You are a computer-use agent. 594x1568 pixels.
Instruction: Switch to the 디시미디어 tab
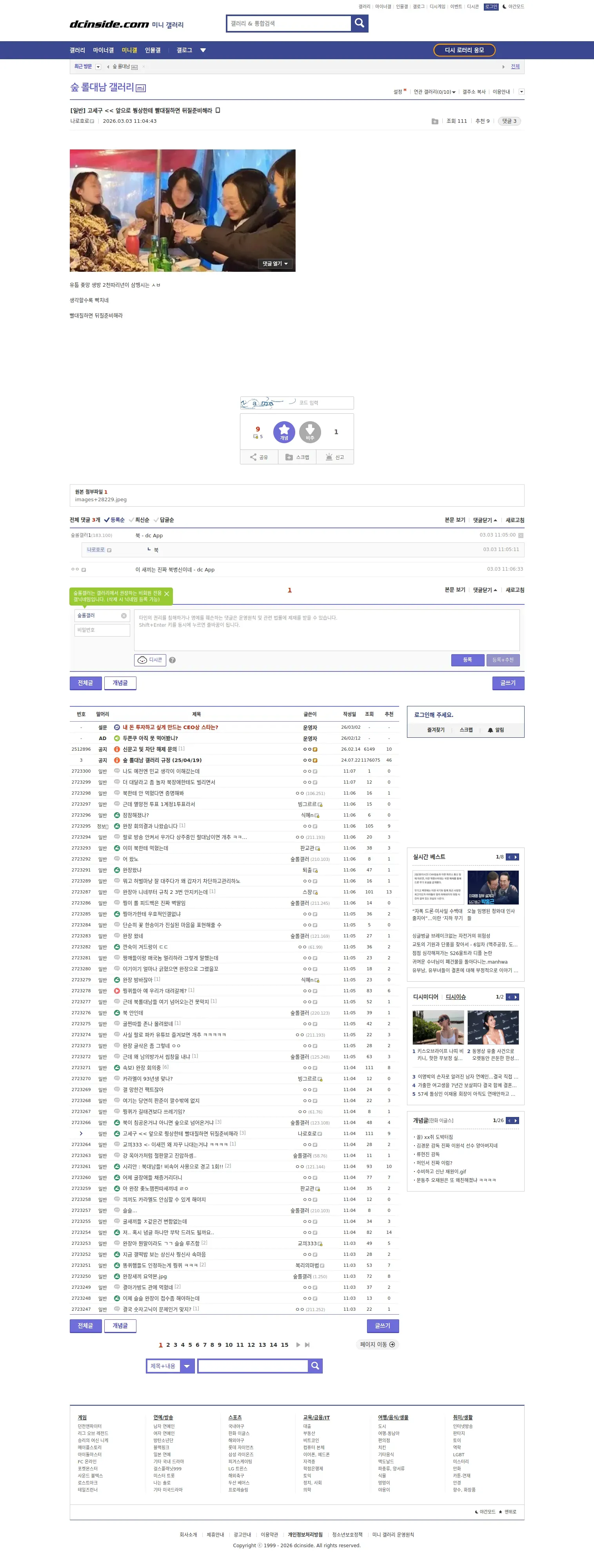tap(425, 997)
